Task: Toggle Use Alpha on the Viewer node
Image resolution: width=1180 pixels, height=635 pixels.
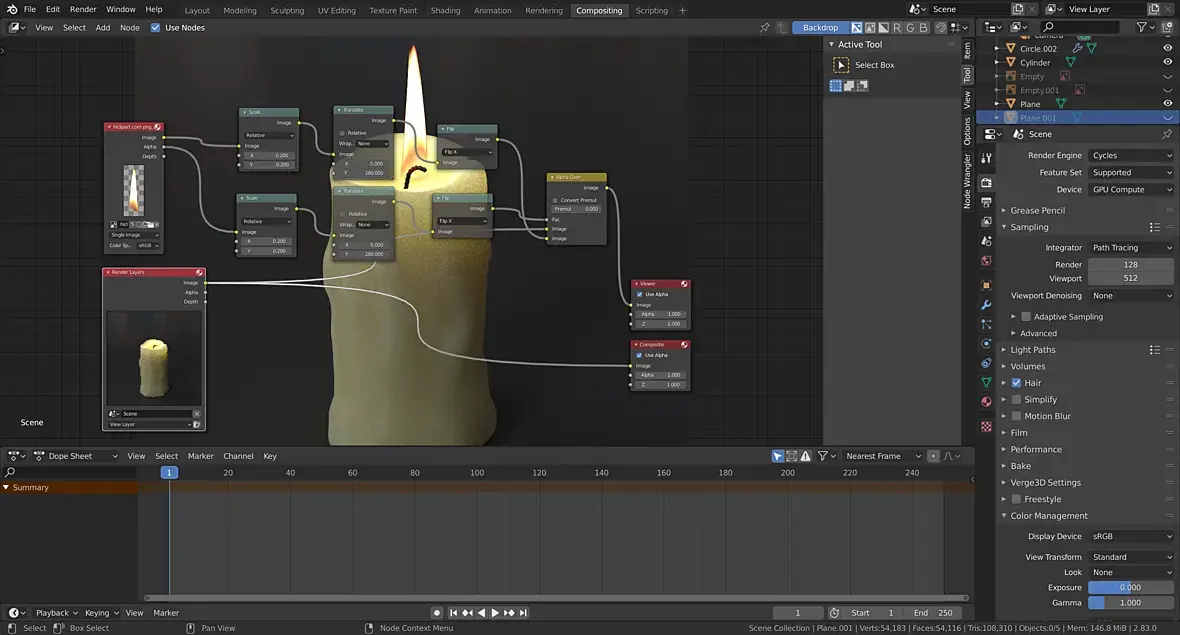Action: point(640,294)
